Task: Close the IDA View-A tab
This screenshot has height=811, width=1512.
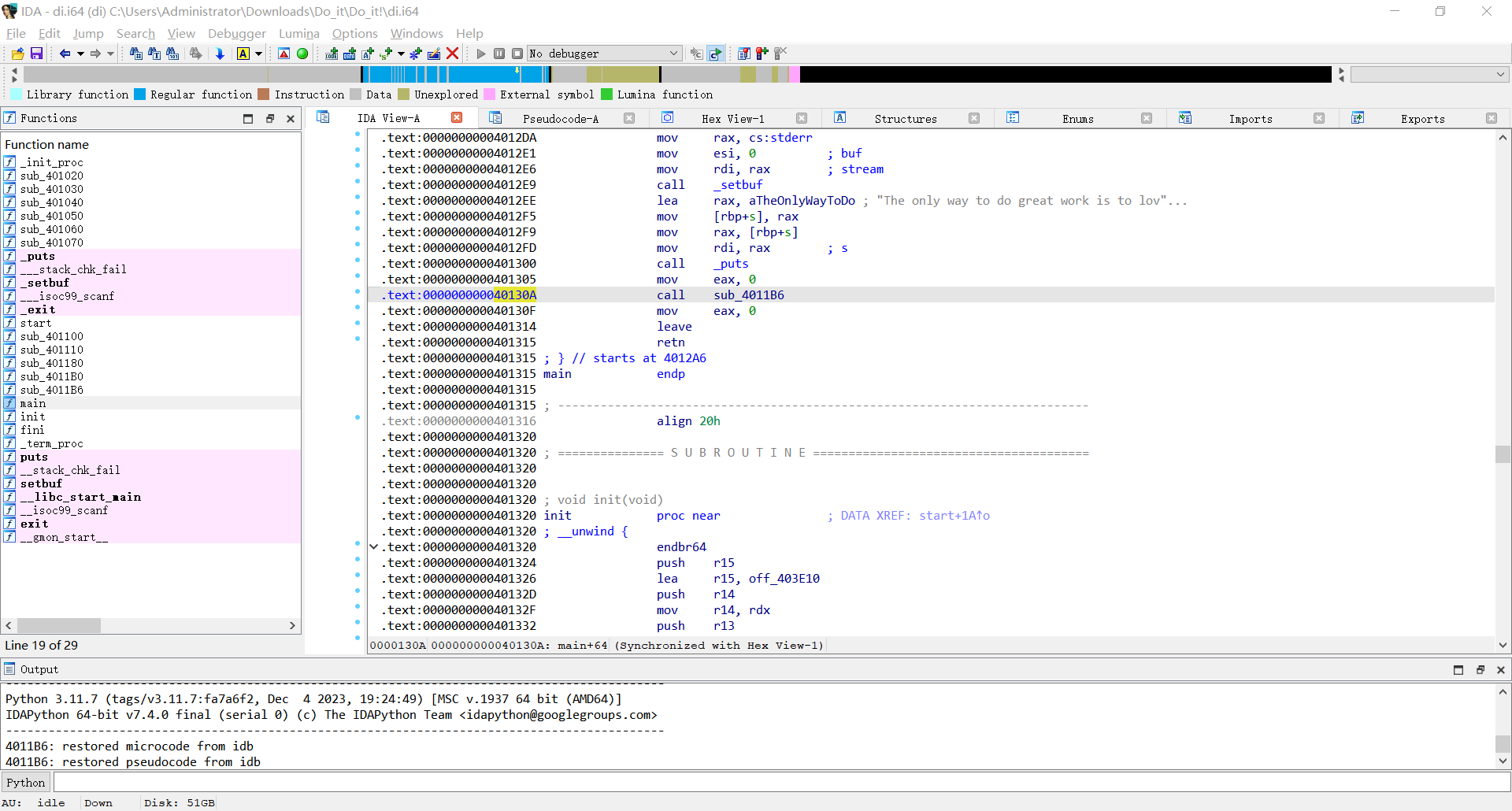Action: pyautogui.click(x=457, y=117)
